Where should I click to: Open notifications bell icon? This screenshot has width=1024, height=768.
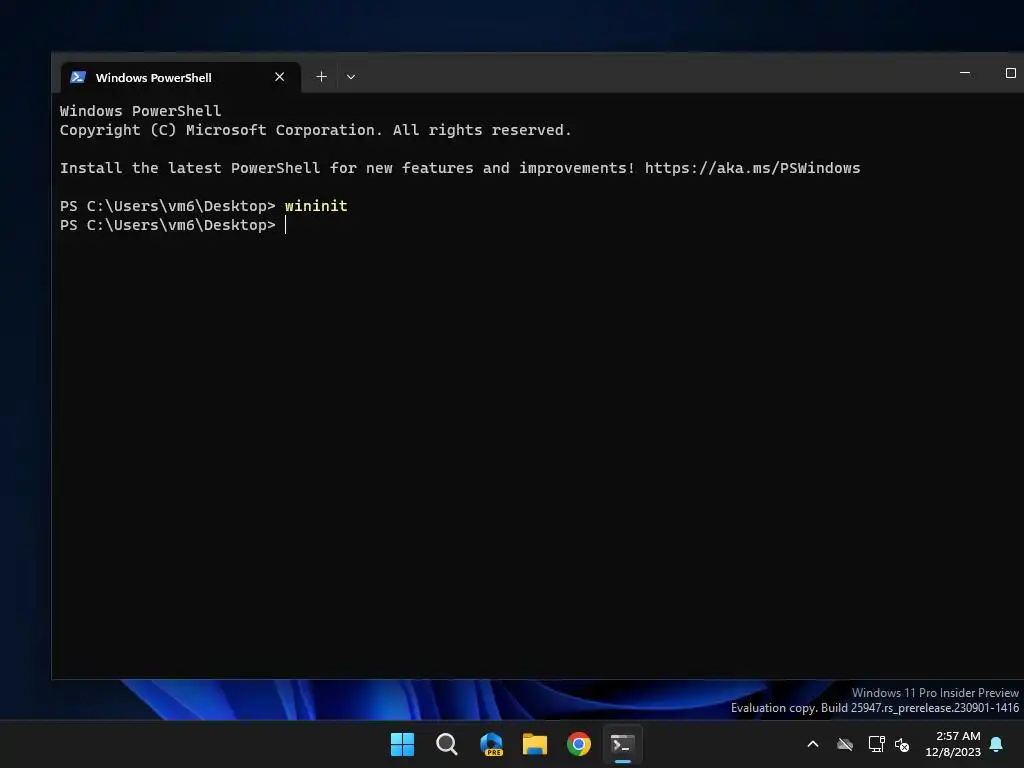997,744
